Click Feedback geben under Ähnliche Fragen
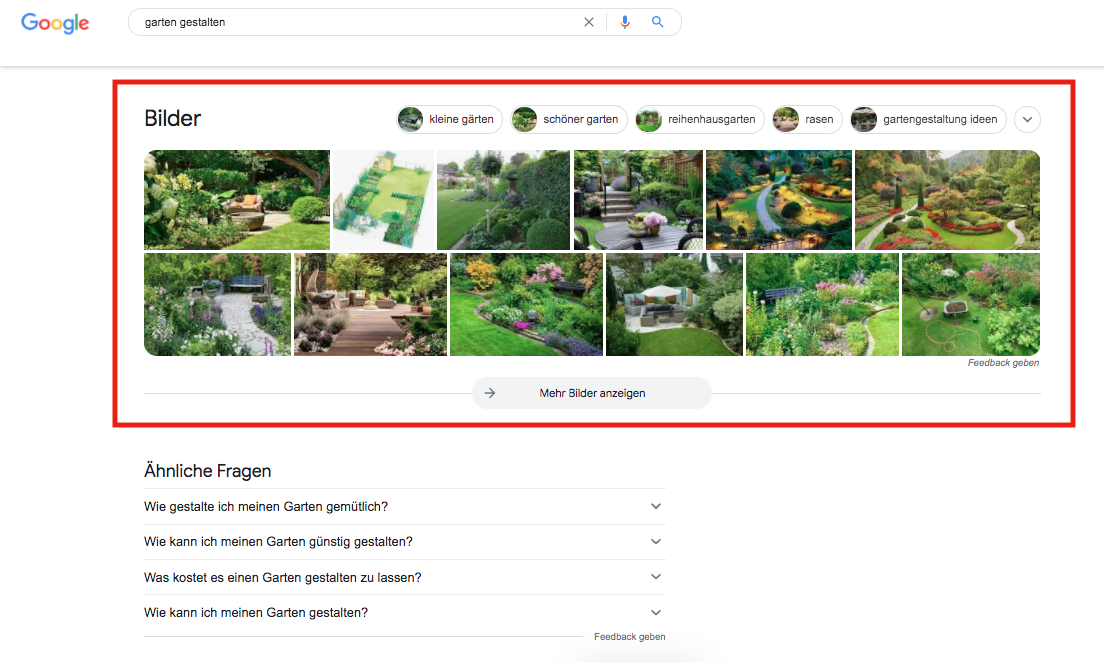Screen dimensions: 1104x662 [629, 637]
